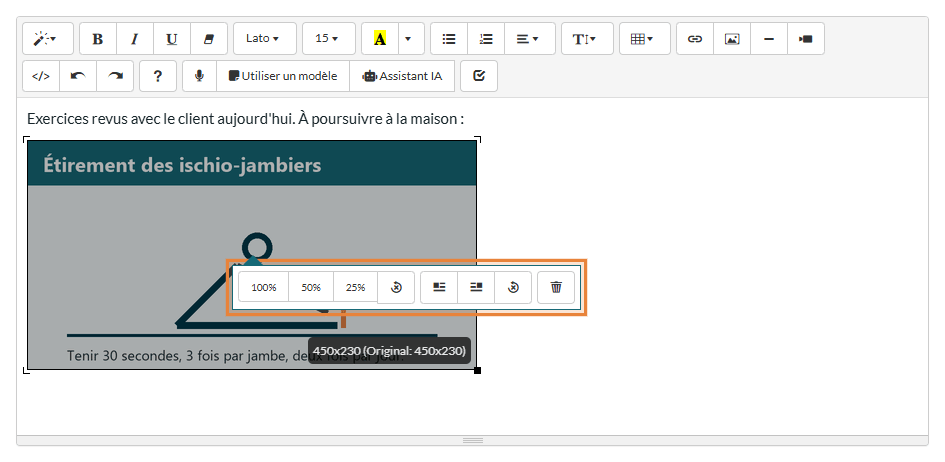Redo the last edit
945x462 pixels.
115,76
